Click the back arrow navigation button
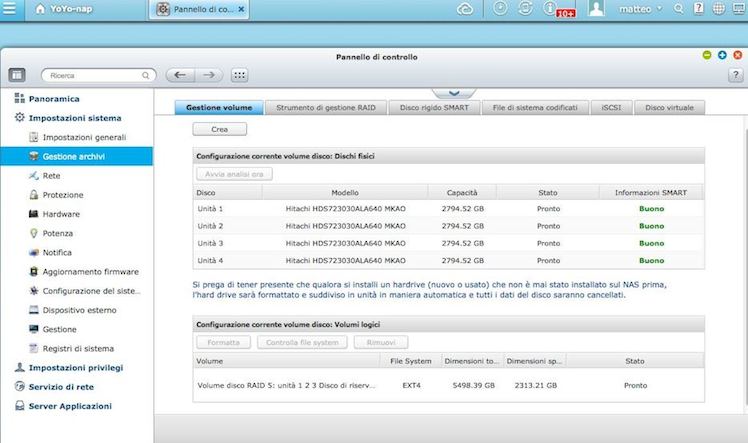The width and height of the screenshot is (748, 443). [179, 75]
